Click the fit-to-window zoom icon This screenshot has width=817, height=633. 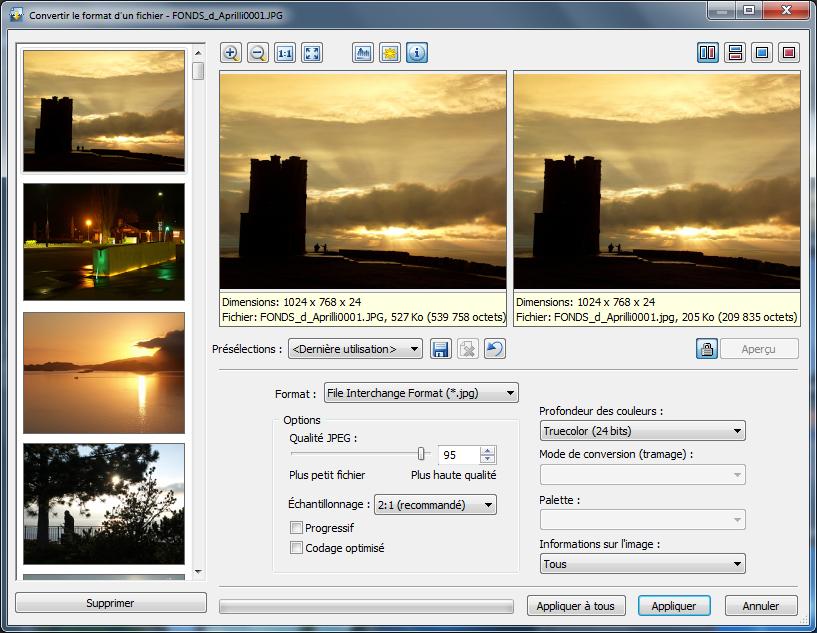click(312, 53)
